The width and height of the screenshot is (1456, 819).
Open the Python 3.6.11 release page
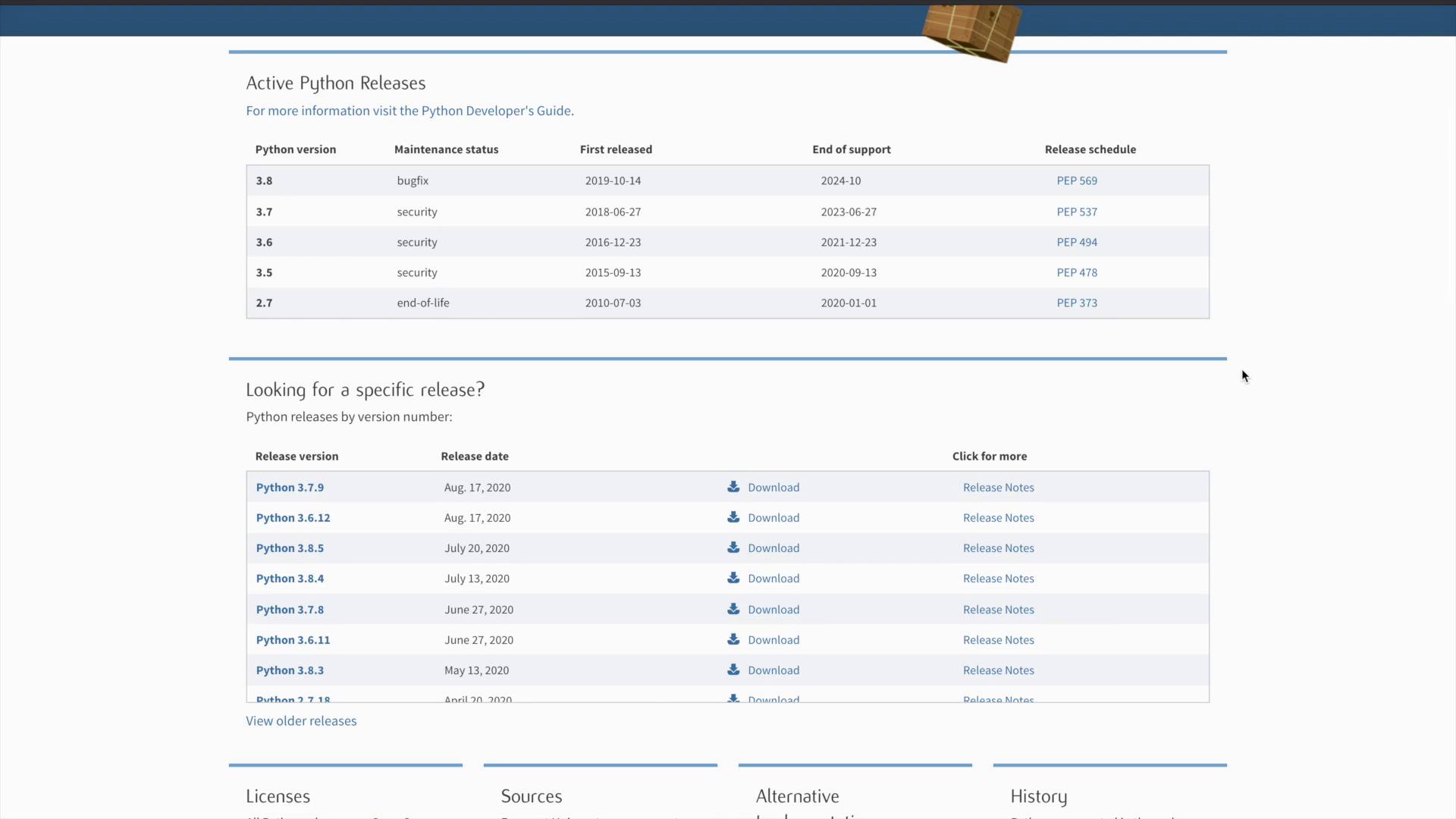pyautogui.click(x=293, y=640)
